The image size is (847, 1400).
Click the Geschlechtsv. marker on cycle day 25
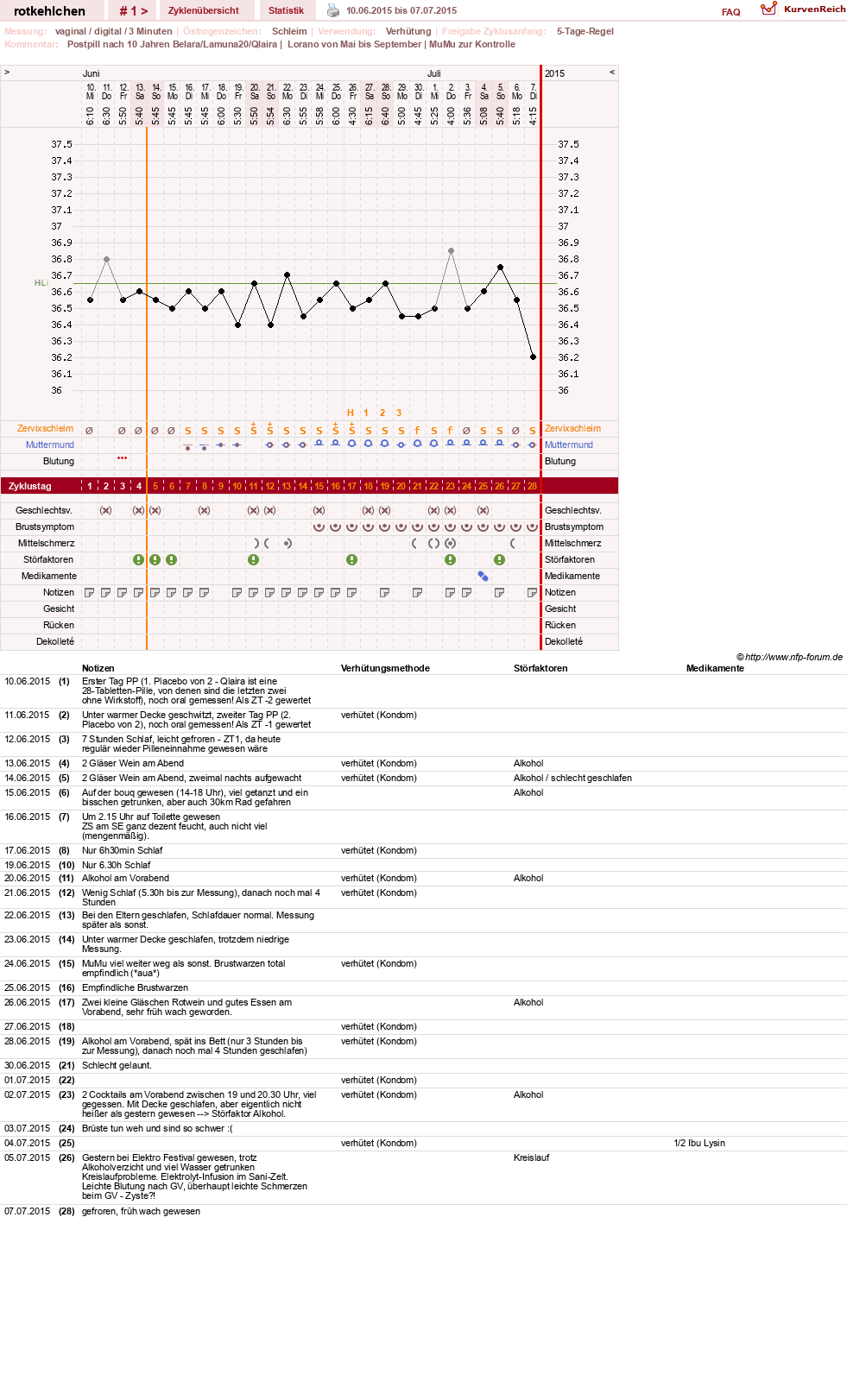click(x=483, y=510)
